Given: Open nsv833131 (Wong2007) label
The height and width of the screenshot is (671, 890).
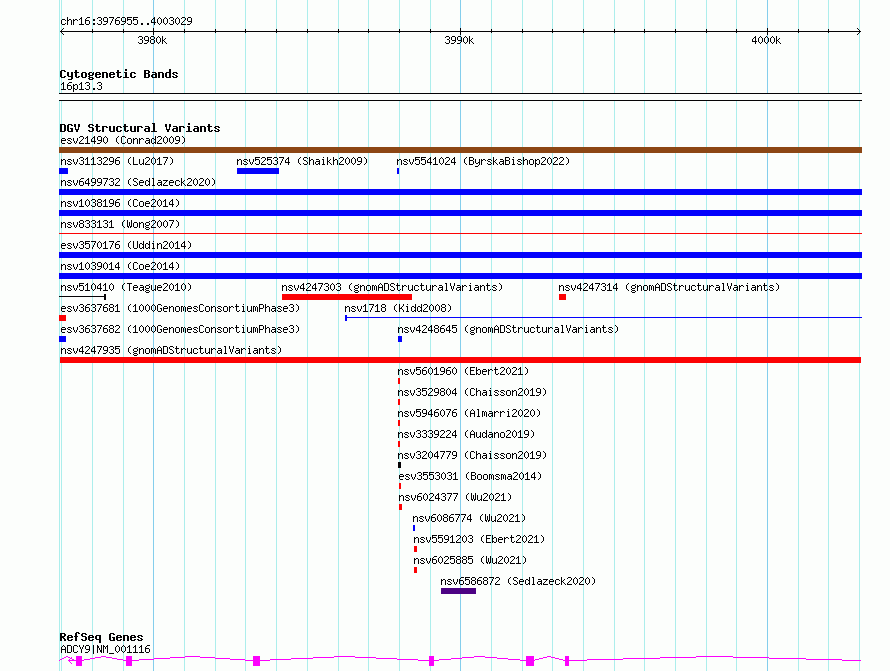Looking at the screenshot, I should 120,224.
